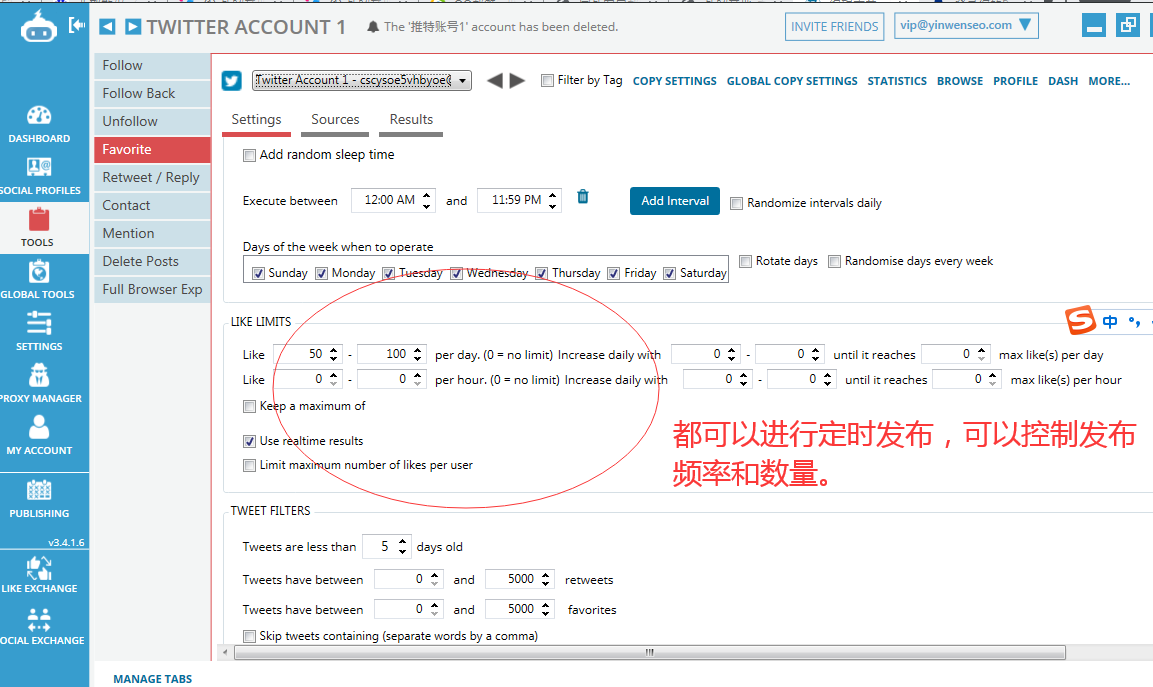Open the Twitter Account 1 selector dropdown

pyautogui.click(x=462, y=81)
